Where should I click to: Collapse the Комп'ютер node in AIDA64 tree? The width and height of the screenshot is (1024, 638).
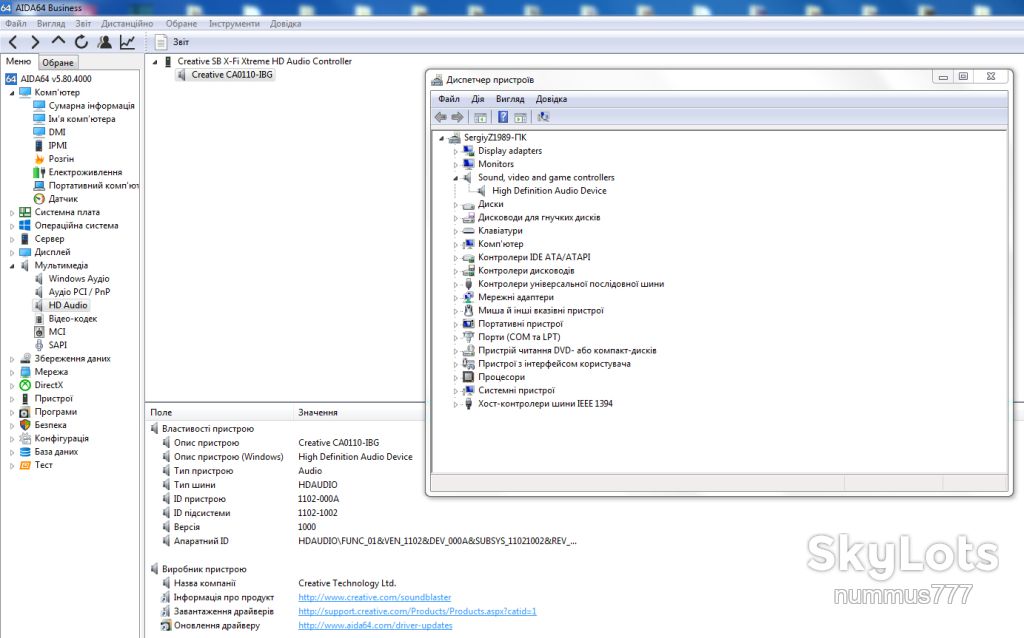click(x=12, y=93)
